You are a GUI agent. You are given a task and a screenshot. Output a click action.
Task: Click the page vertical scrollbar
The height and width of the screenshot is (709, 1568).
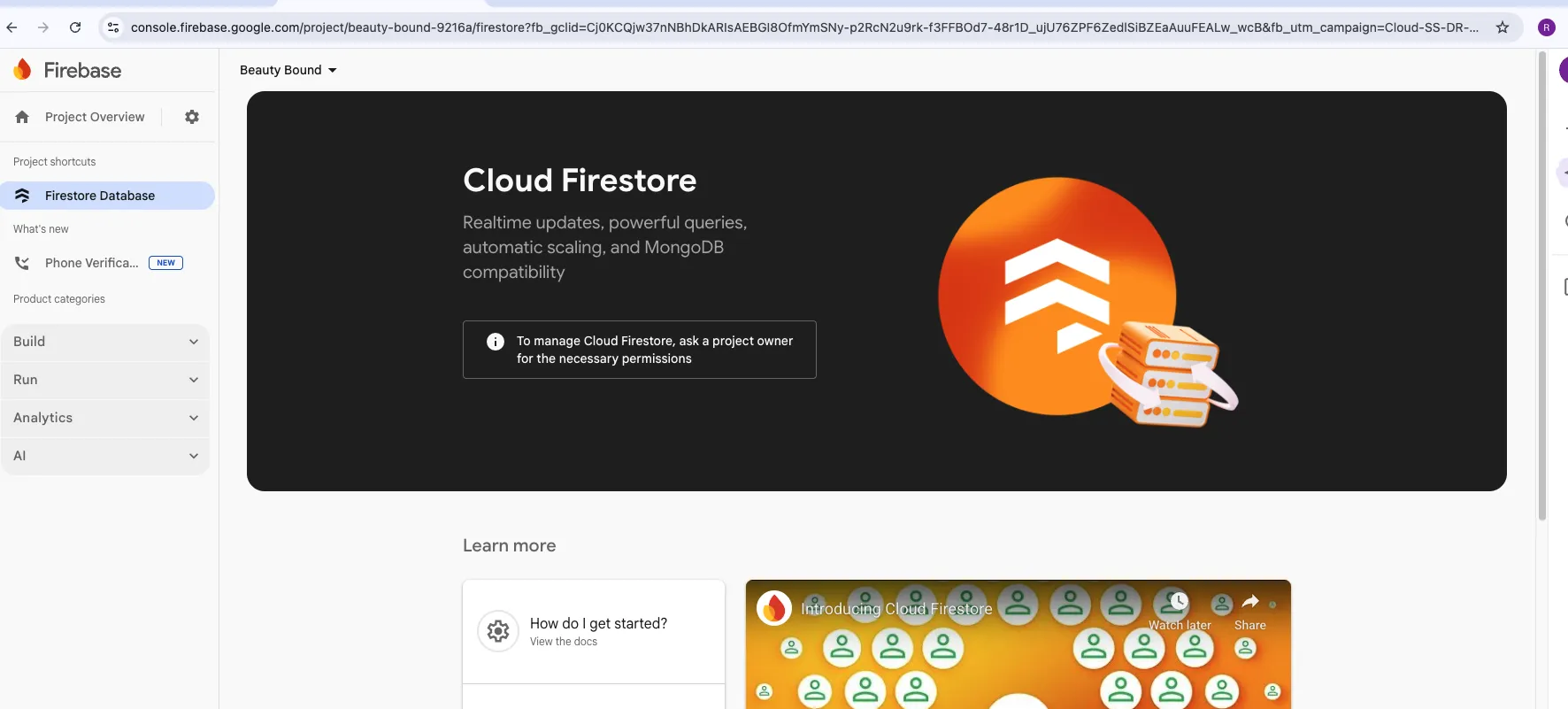[x=1542, y=285]
